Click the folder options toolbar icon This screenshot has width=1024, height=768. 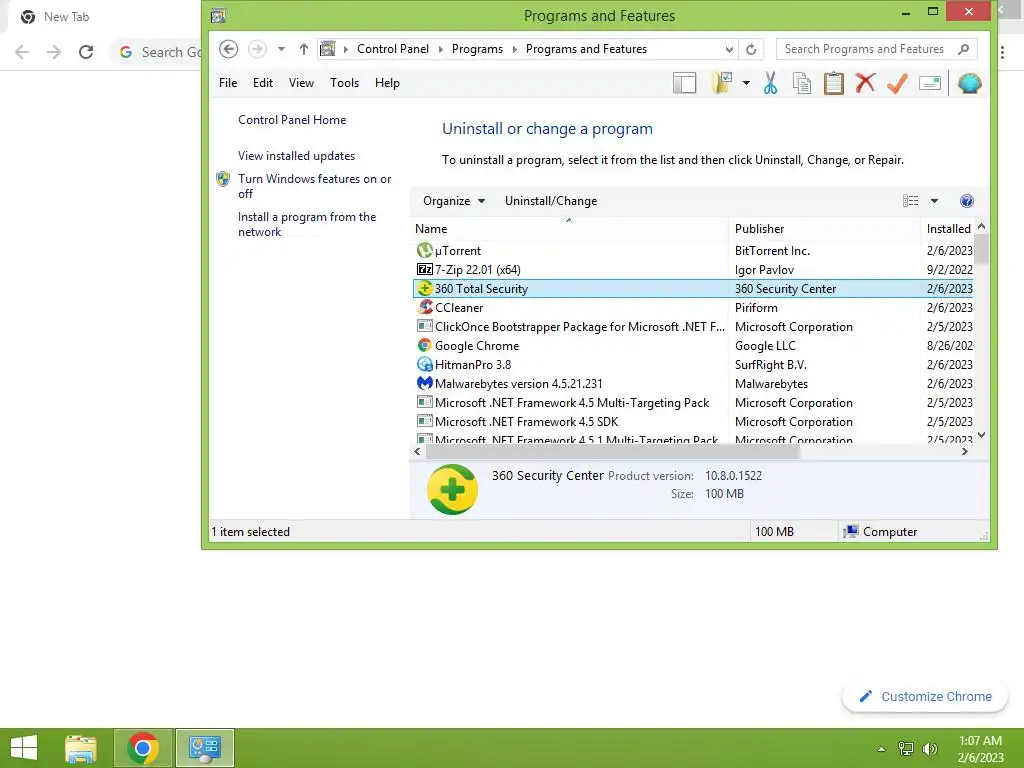coord(722,83)
